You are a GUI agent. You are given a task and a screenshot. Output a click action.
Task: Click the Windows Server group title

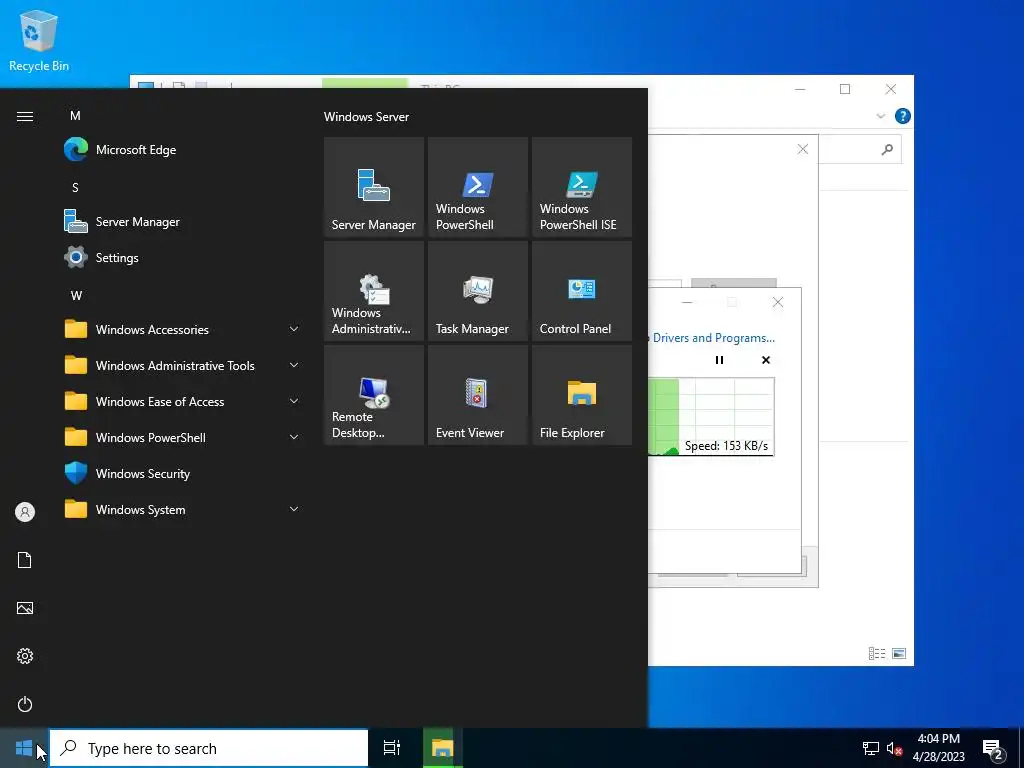tap(366, 117)
